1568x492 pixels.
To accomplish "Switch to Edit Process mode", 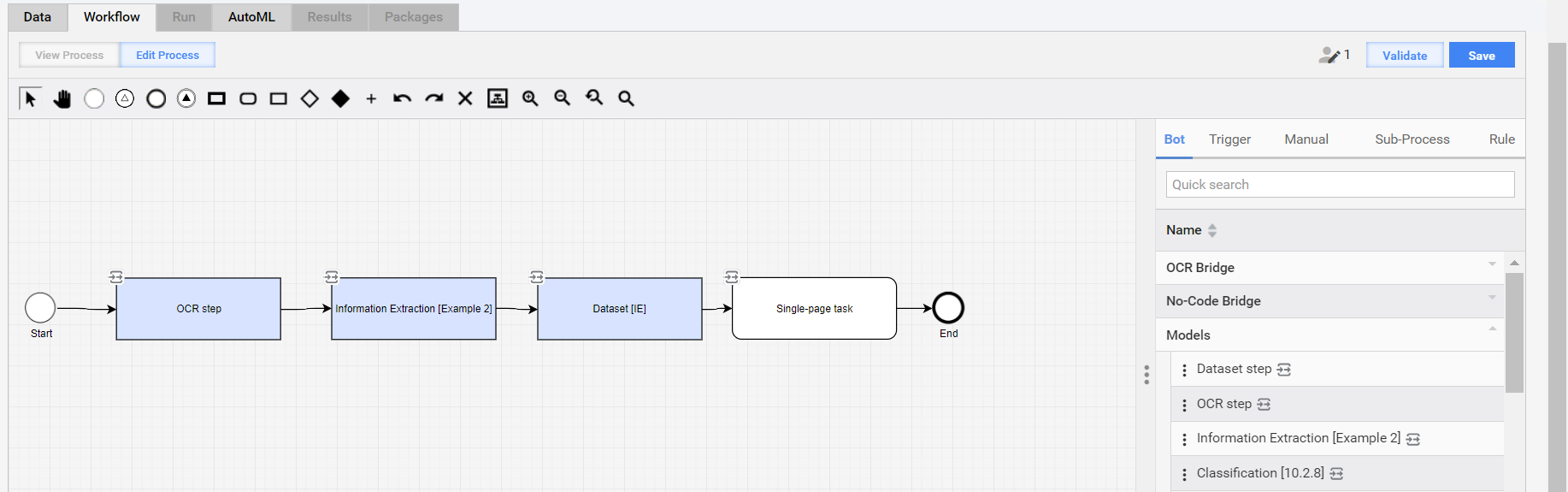I will click(x=168, y=56).
